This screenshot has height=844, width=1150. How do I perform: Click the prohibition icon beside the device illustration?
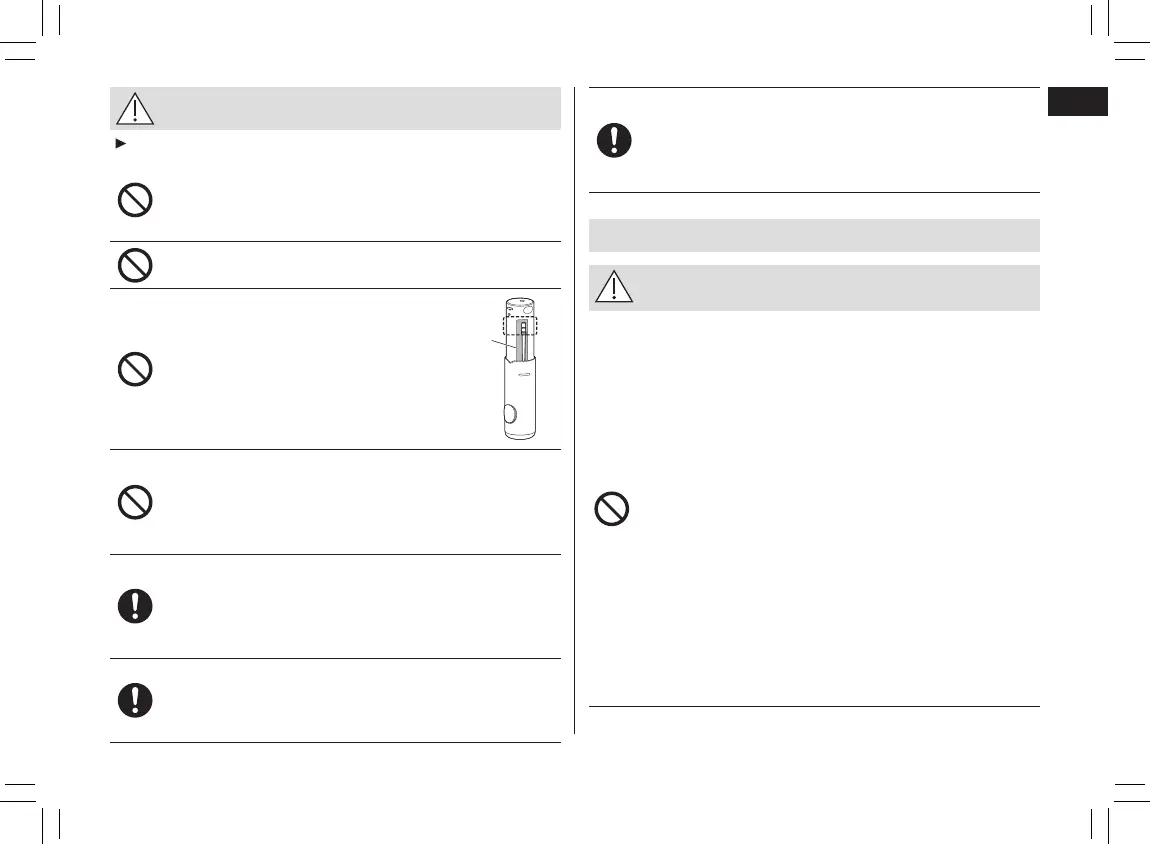pyautogui.click(x=135, y=370)
